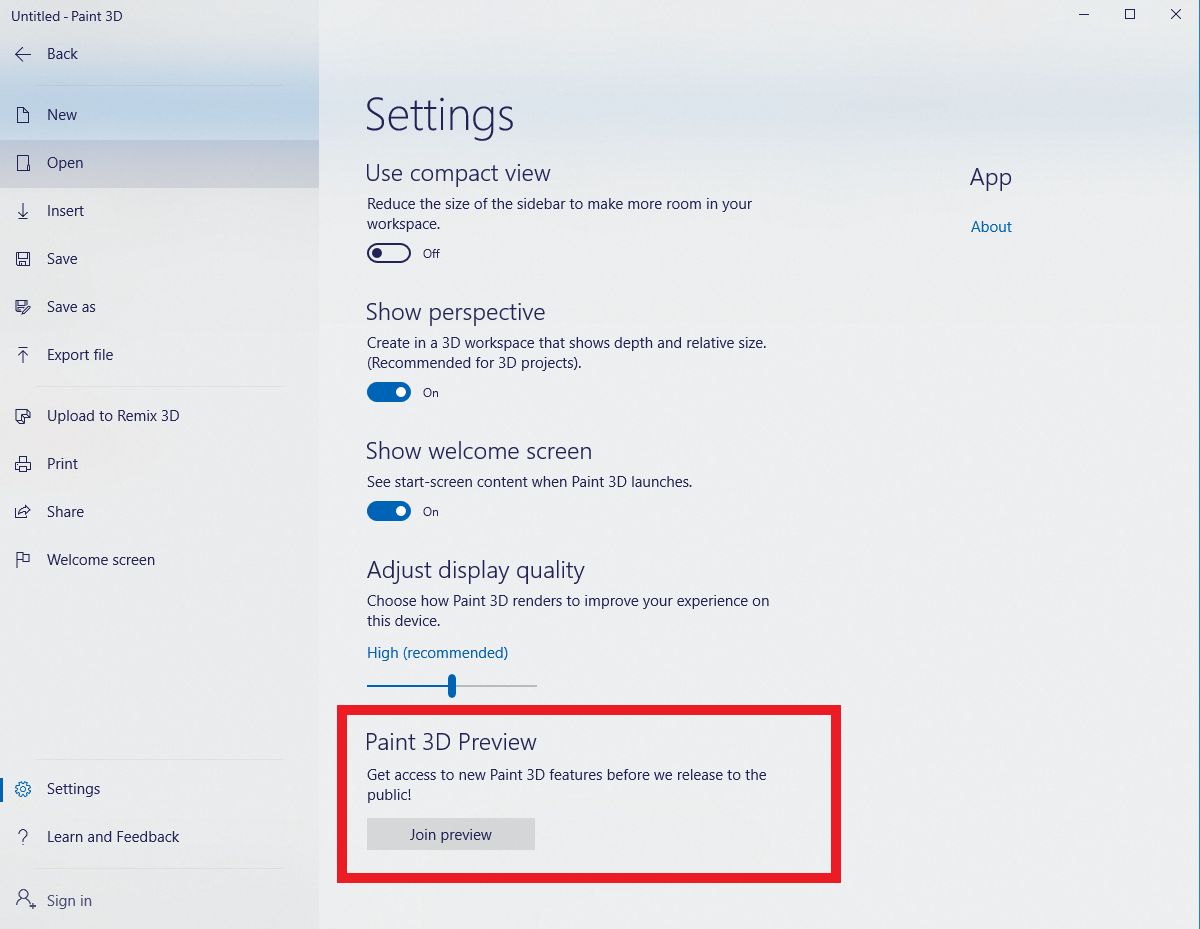1200x929 pixels.
Task: Click the Settings gear icon
Action: pos(23,788)
